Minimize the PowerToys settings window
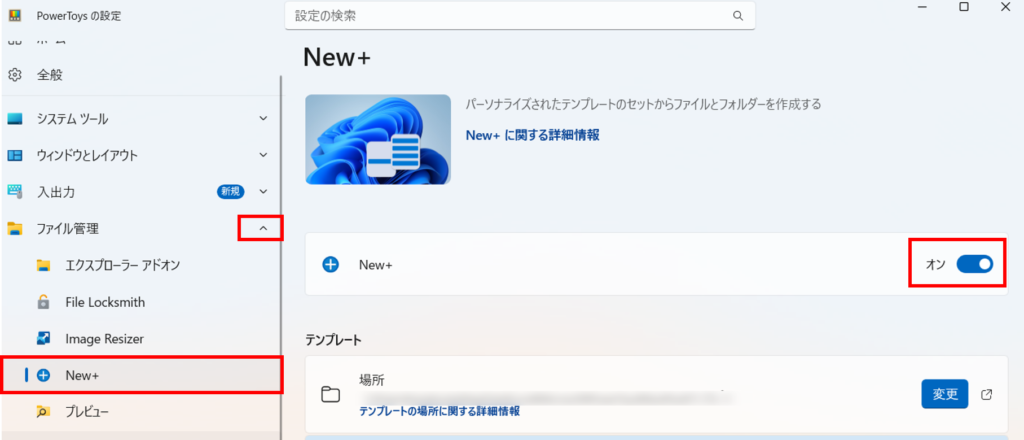Image resolution: width=1024 pixels, height=440 pixels. (923, 7)
